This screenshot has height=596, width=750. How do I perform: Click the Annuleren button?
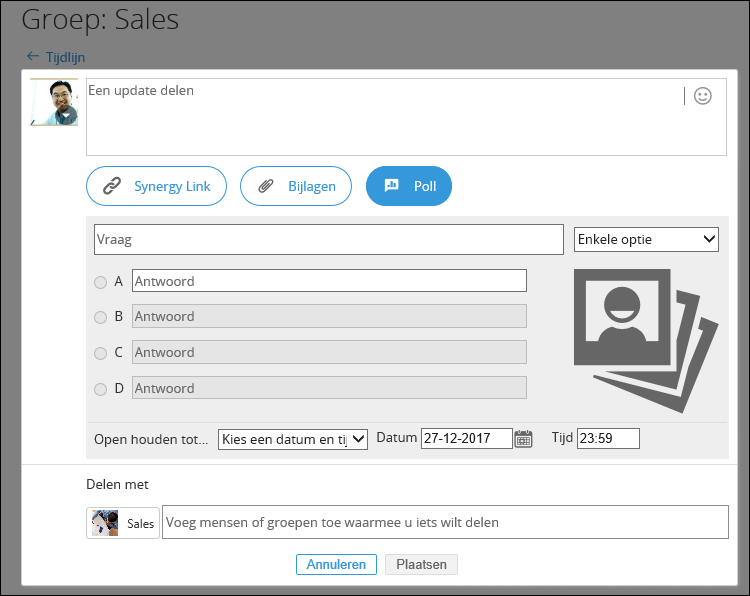[336, 564]
